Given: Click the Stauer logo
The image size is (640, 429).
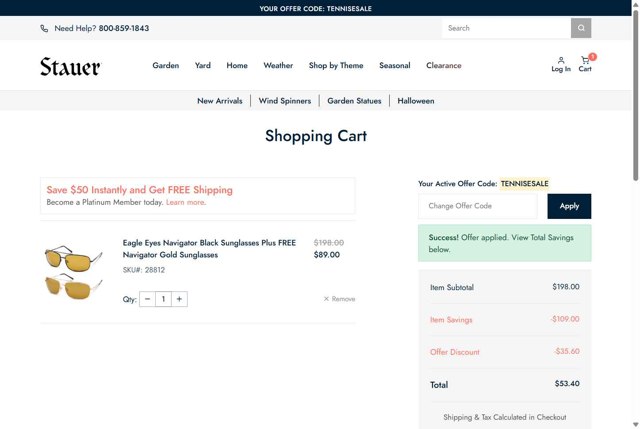Looking at the screenshot, I should point(70,67).
